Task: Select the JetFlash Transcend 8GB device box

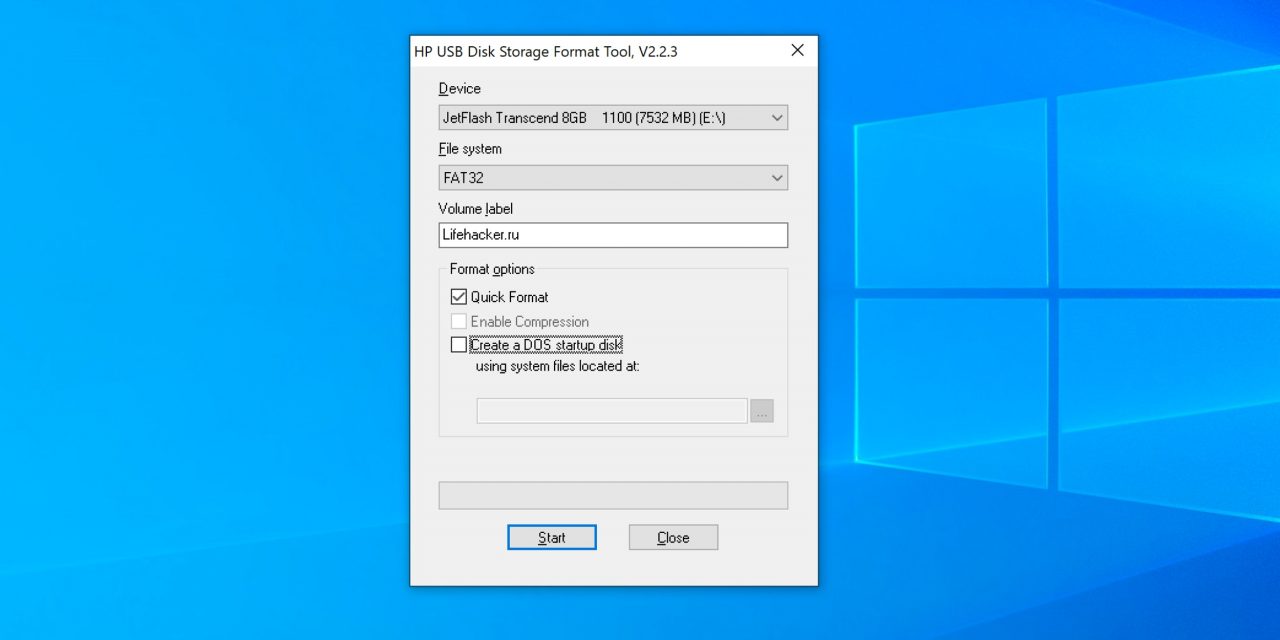Action: 600,118
